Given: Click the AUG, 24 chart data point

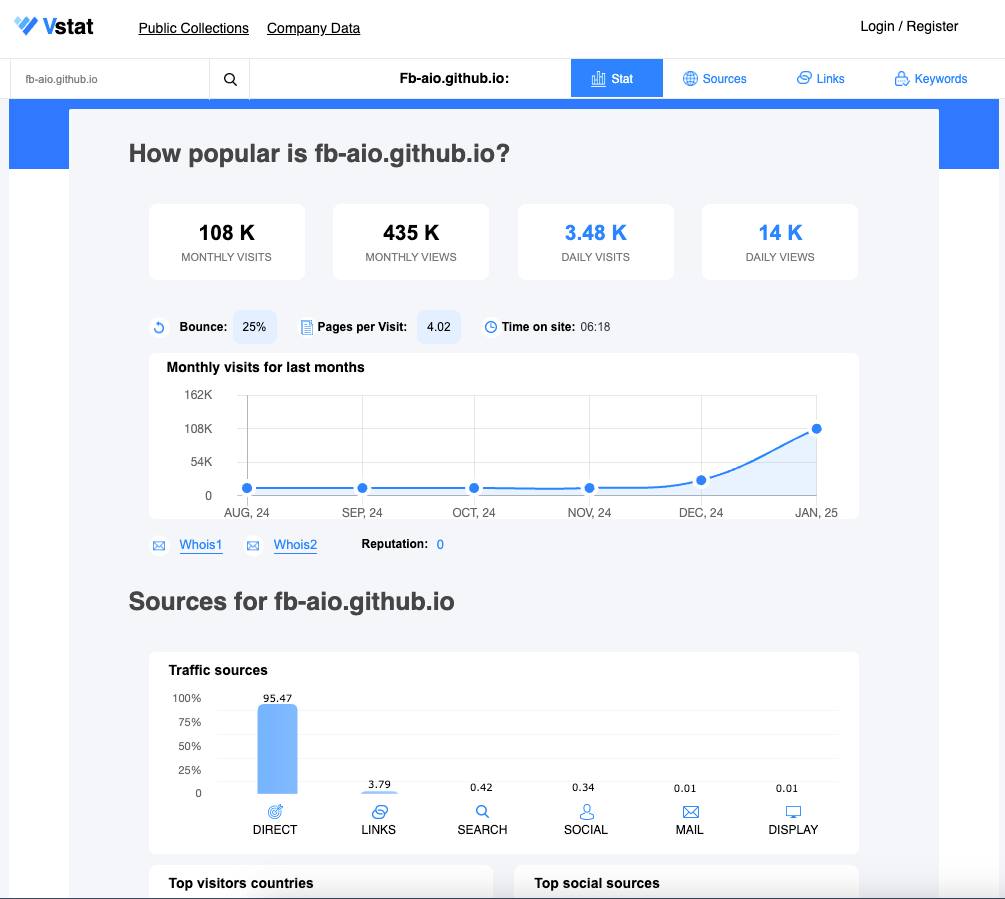Looking at the screenshot, I should point(247,488).
